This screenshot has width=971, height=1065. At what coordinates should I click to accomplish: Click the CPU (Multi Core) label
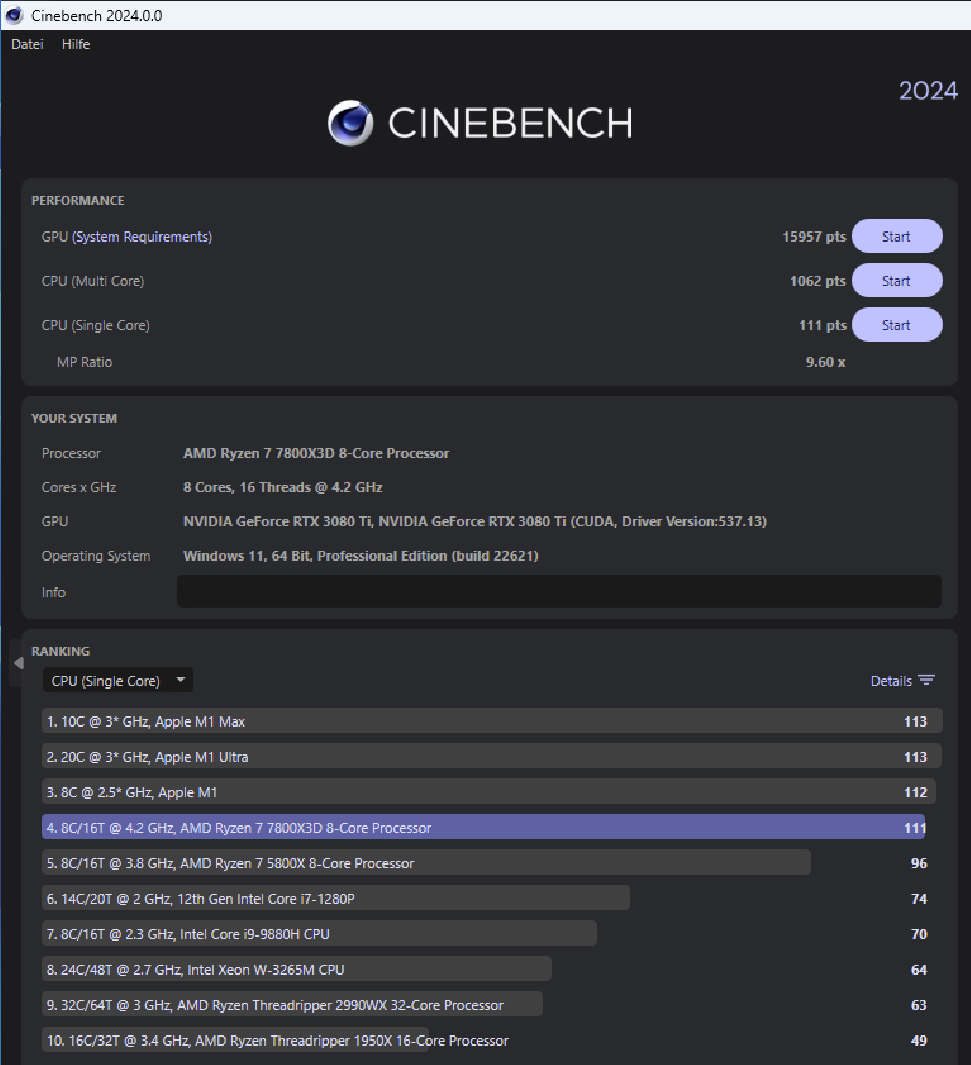pyautogui.click(x=93, y=281)
